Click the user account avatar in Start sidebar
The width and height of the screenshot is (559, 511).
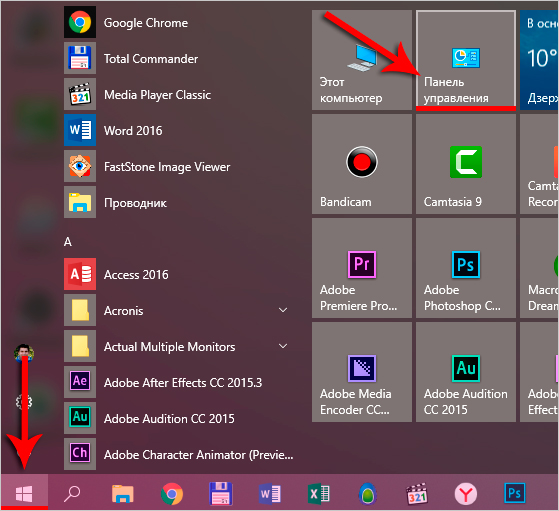point(24,353)
